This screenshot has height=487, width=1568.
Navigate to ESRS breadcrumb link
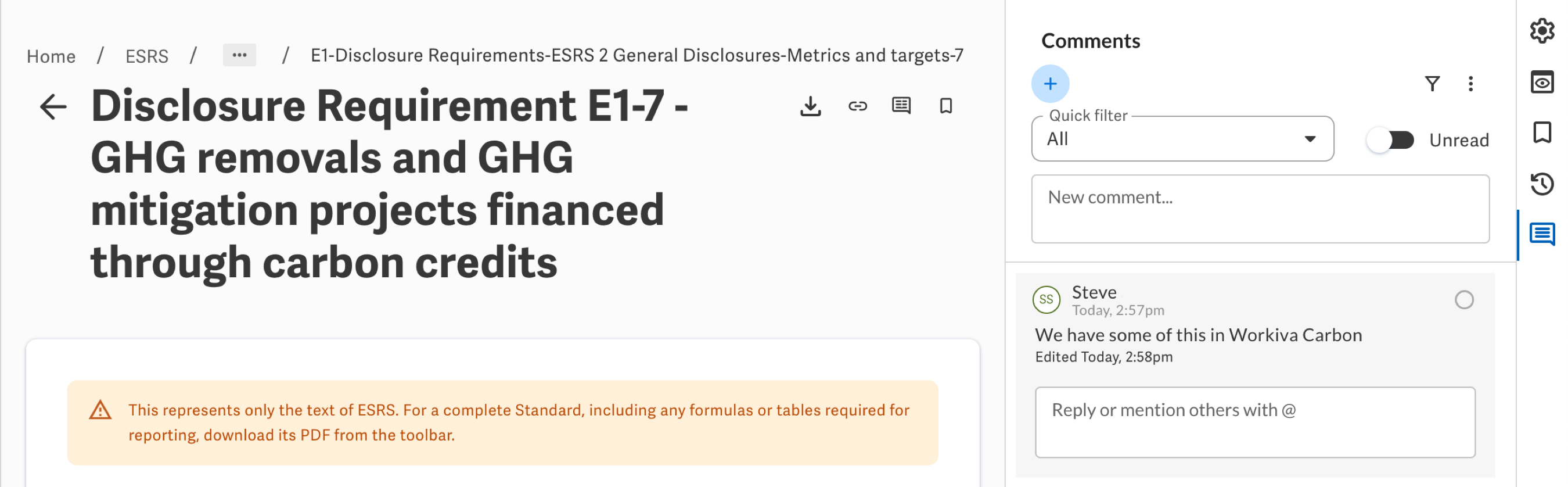pos(147,56)
